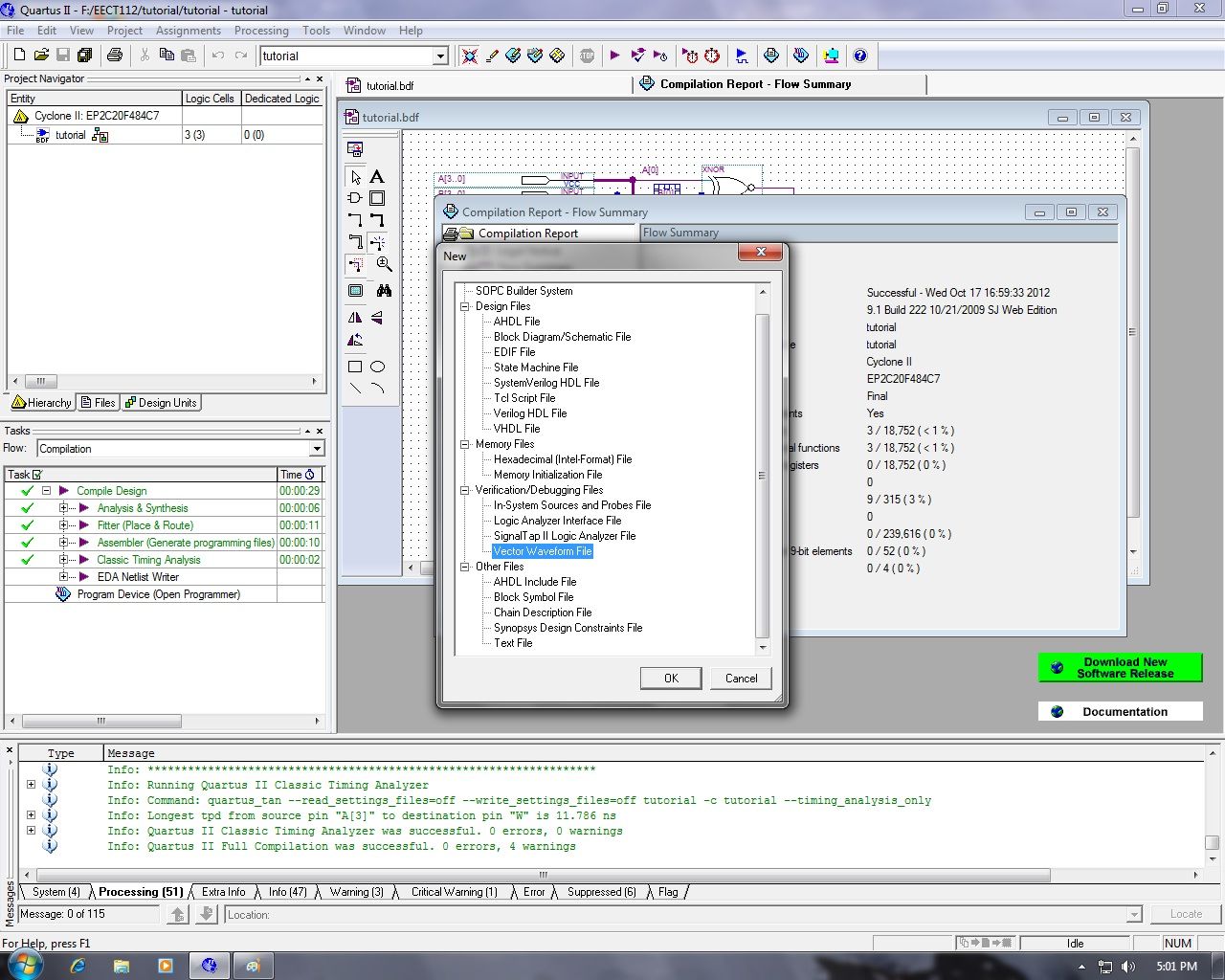Open the Flow dropdown in Tasks pane
Screen dimensions: 1225x980
click(318, 448)
